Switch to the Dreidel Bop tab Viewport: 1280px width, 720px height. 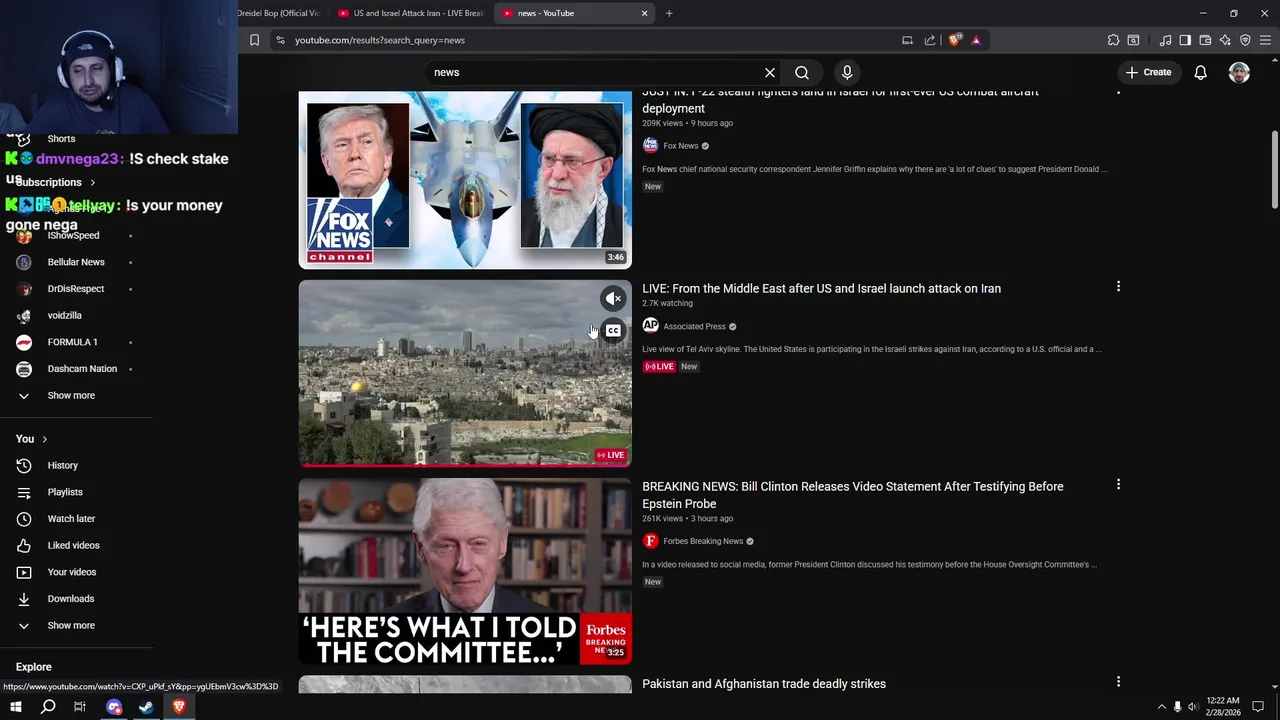(x=280, y=13)
